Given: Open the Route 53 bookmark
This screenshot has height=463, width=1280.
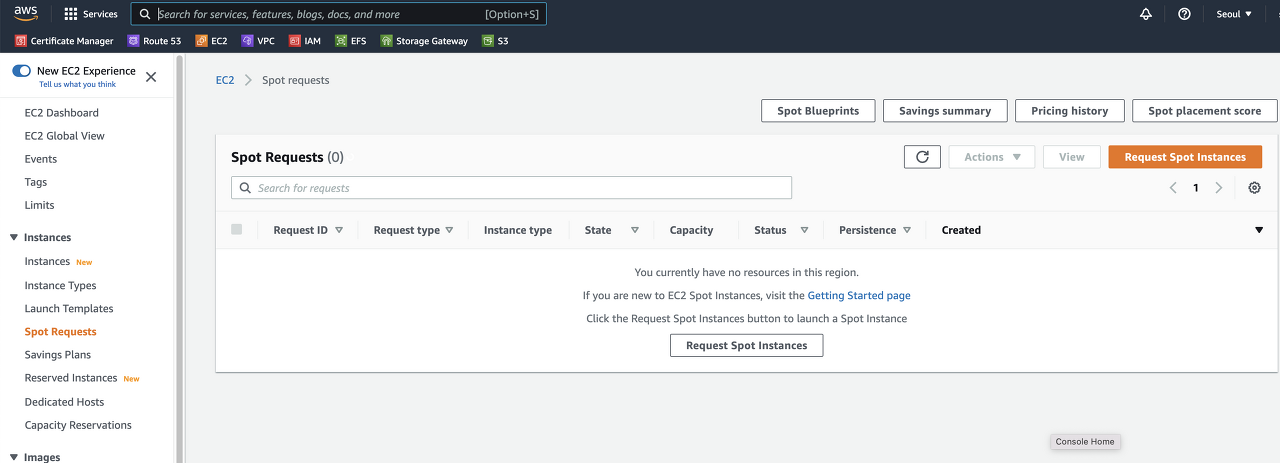Looking at the screenshot, I should click(155, 41).
